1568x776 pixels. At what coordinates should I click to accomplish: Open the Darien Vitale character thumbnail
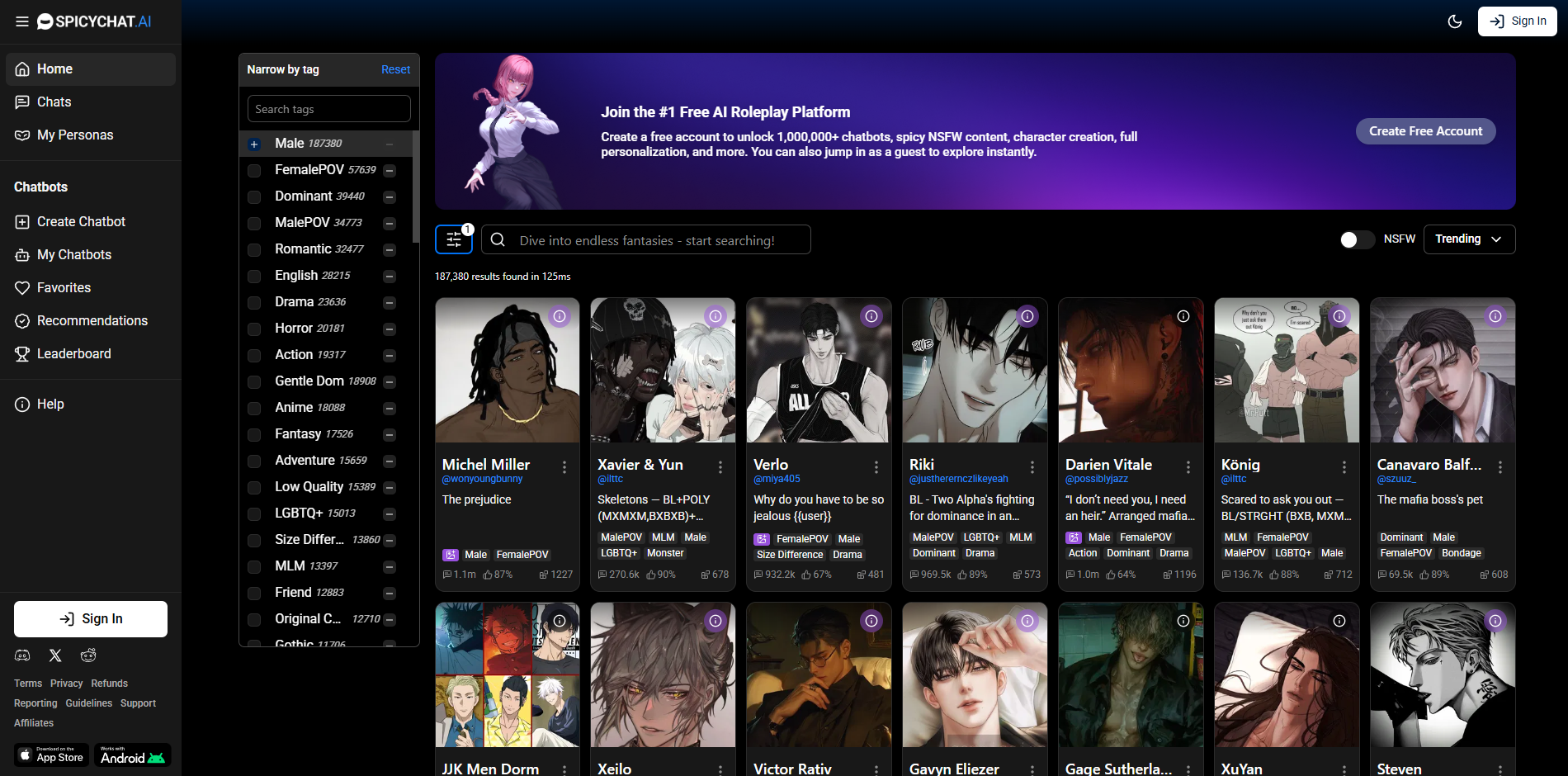coord(1131,371)
